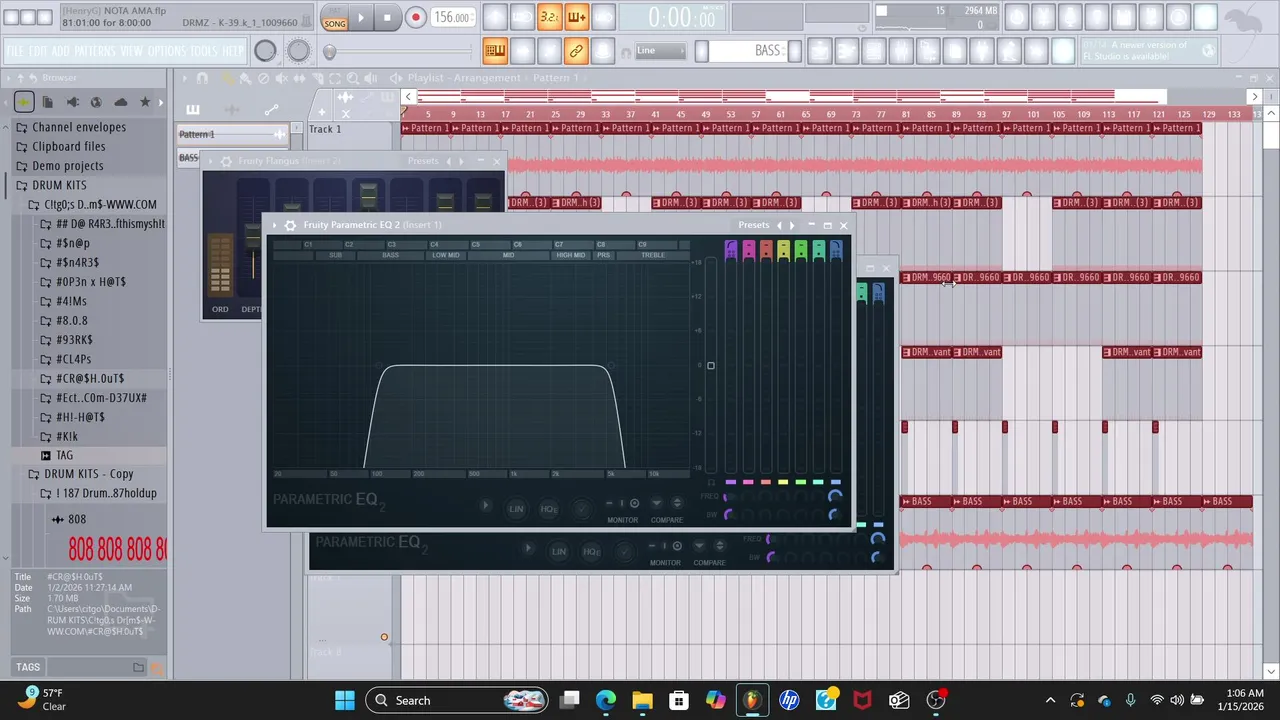
Task: Open the PATTERNS menu
Action: 93,50
